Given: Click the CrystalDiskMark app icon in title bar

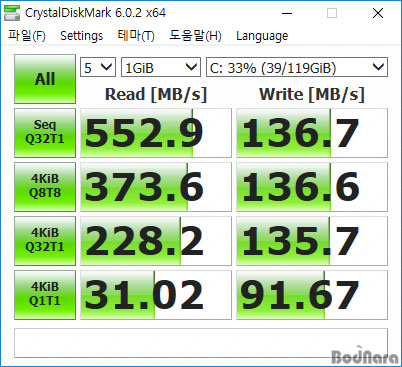Looking at the screenshot, I should coord(12,13).
